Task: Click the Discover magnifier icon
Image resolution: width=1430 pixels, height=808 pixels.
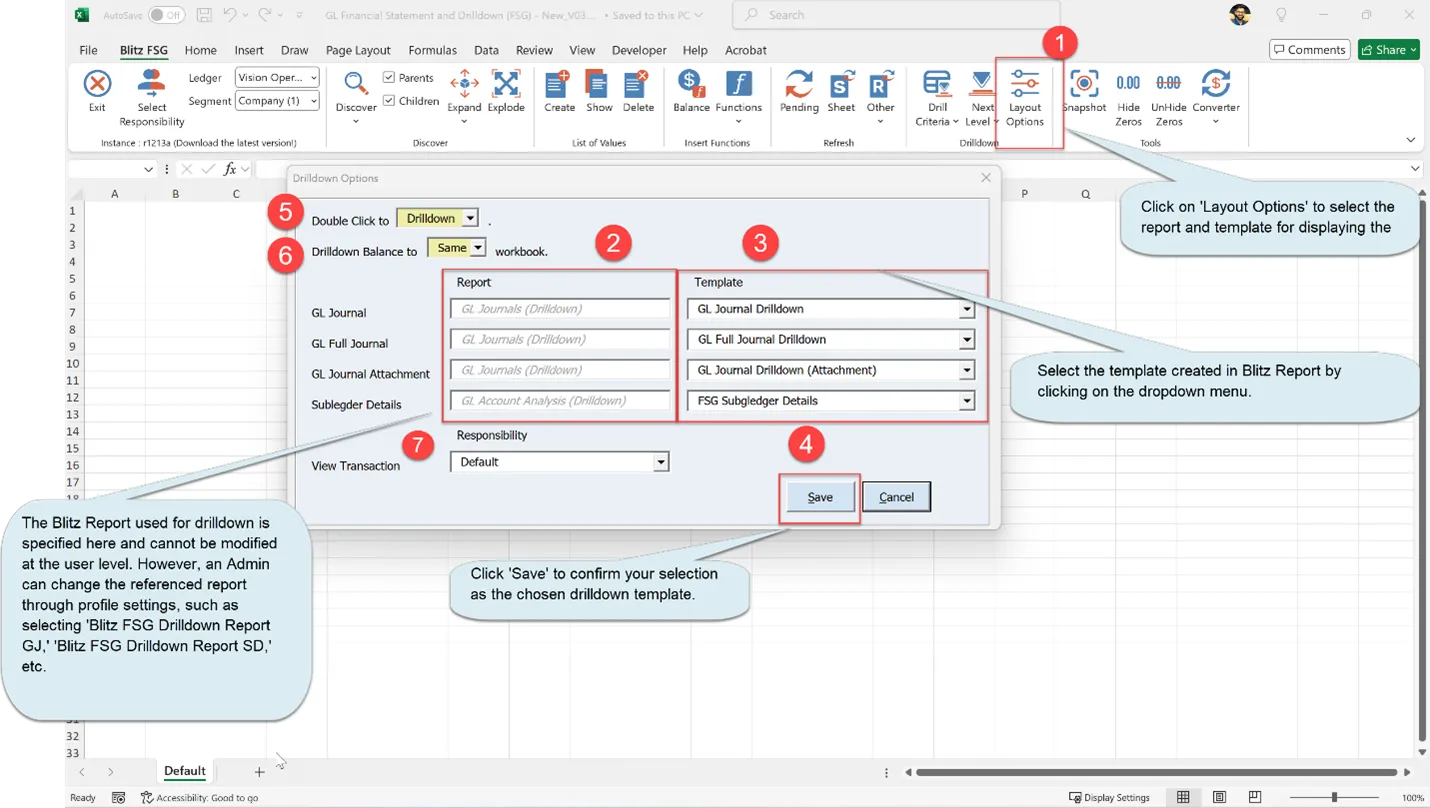Action: (x=356, y=84)
